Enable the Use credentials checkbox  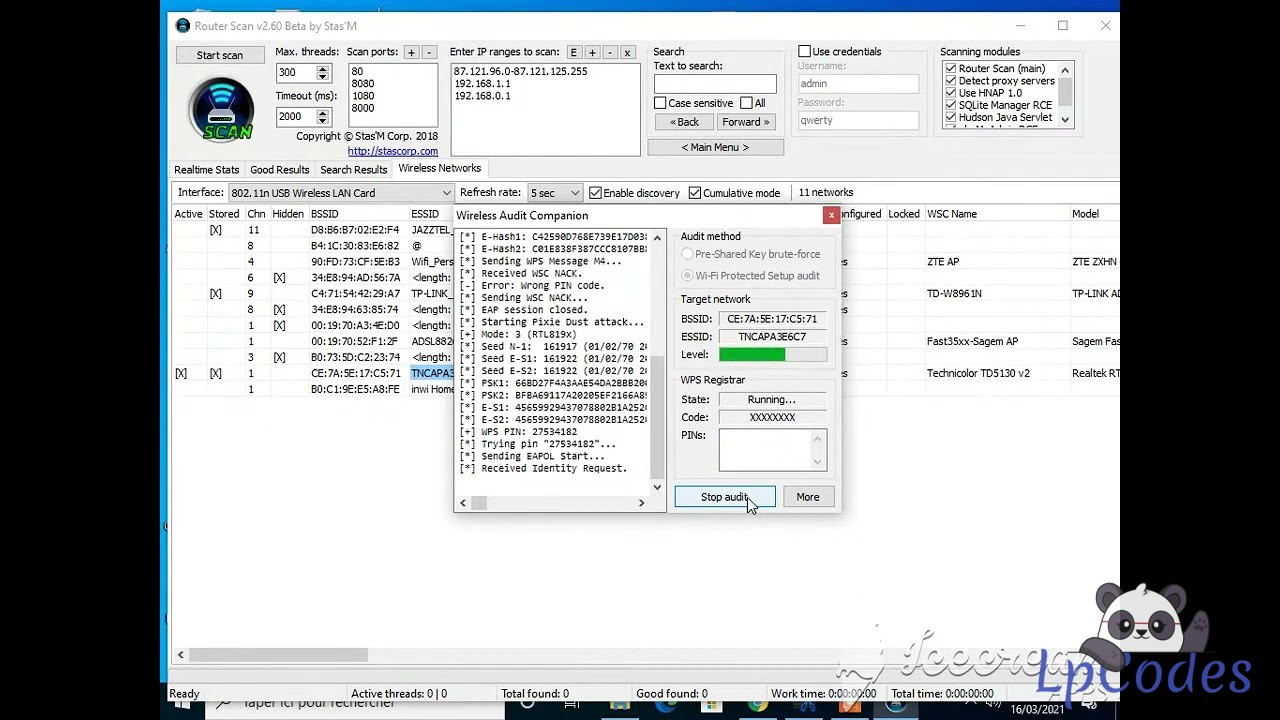[804, 52]
